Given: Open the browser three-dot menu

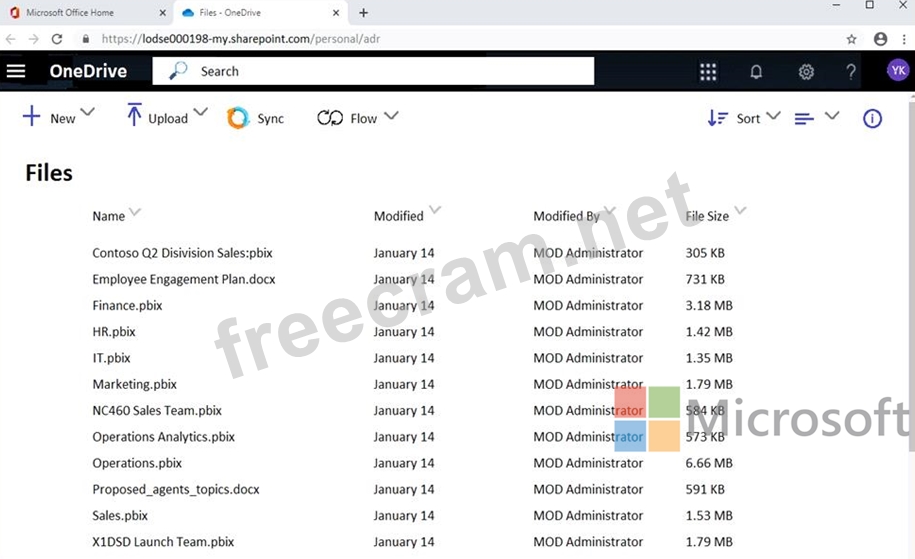Looking at the screenshot, I should (904, 39).
